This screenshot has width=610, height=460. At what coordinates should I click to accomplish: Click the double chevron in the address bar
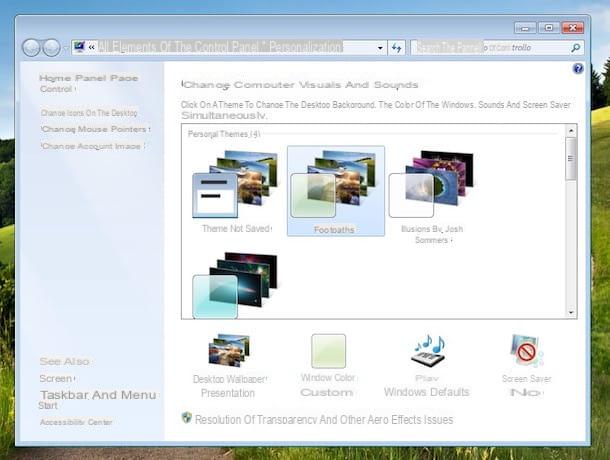(x=92, y=47)
